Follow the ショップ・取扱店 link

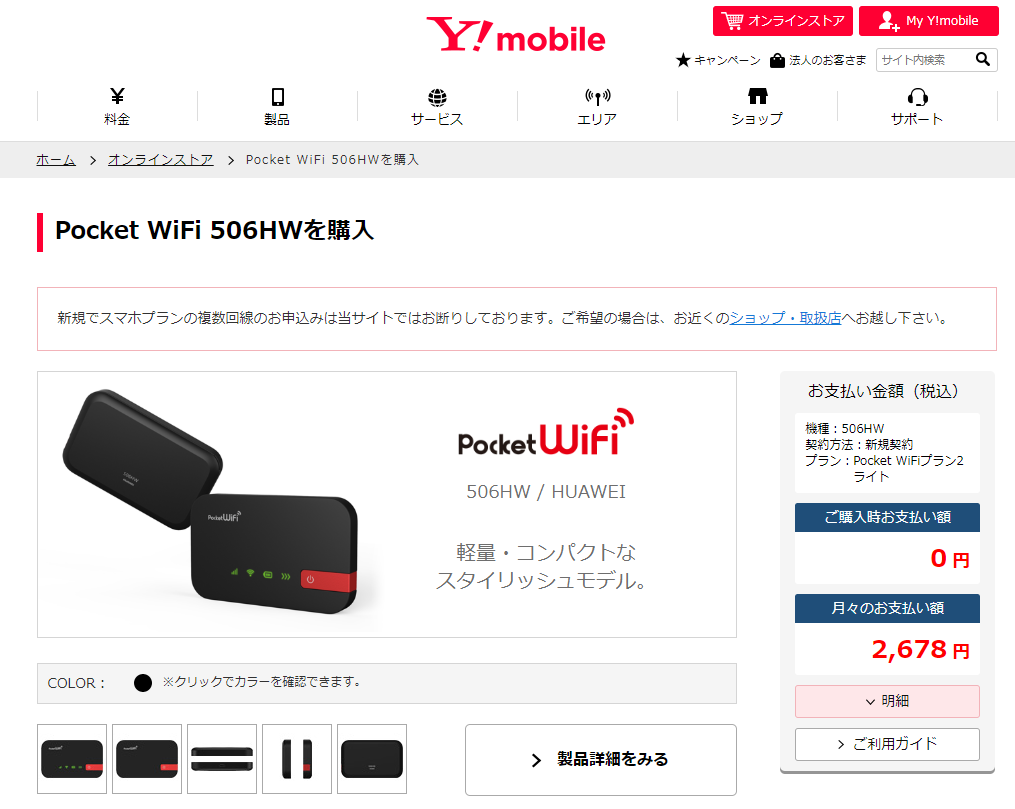pos(785,318)
